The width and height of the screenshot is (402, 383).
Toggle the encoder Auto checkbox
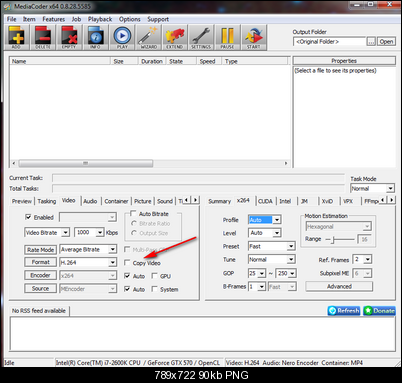click(x=127, y=276)
